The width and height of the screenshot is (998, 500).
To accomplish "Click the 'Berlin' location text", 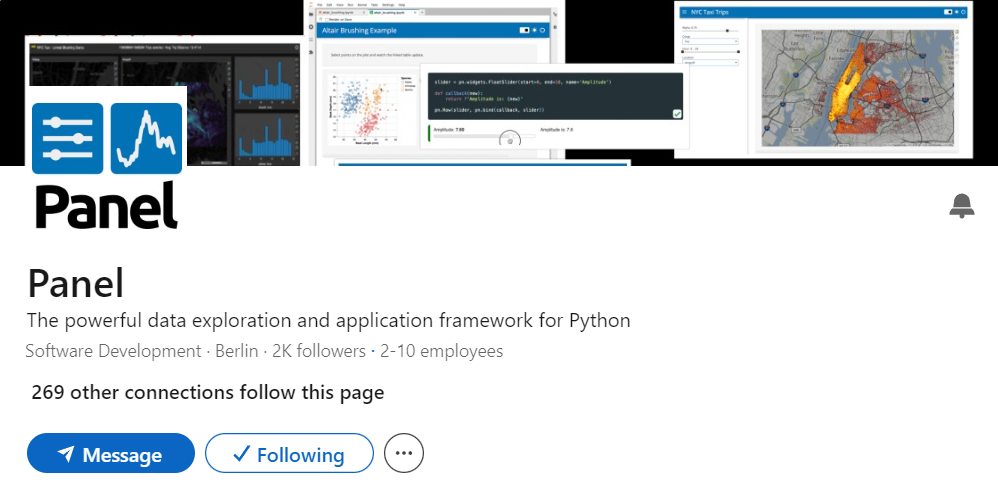I will (237, 351).
